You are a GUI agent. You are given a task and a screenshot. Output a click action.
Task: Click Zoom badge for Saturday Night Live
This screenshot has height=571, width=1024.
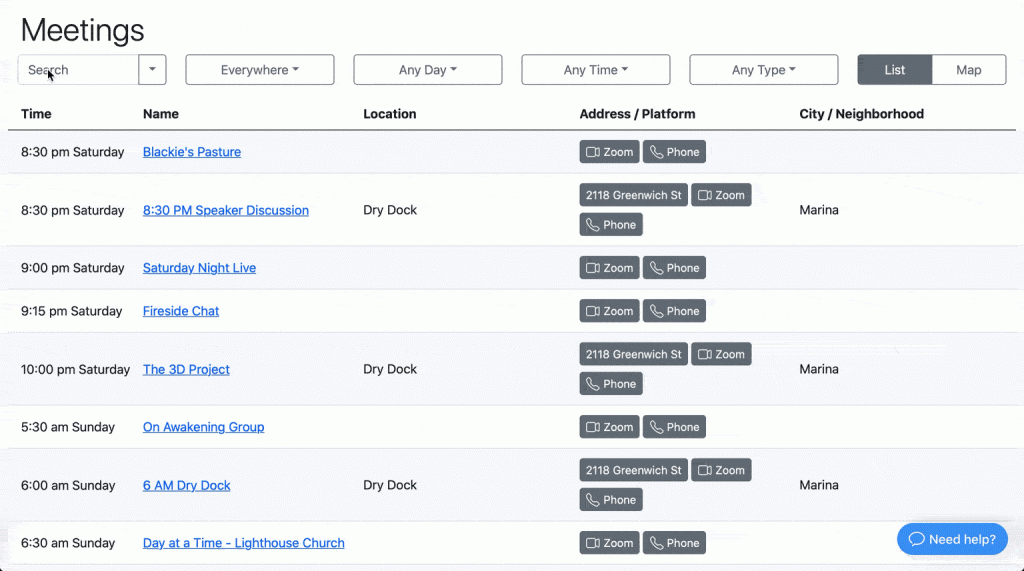(609, 268)
